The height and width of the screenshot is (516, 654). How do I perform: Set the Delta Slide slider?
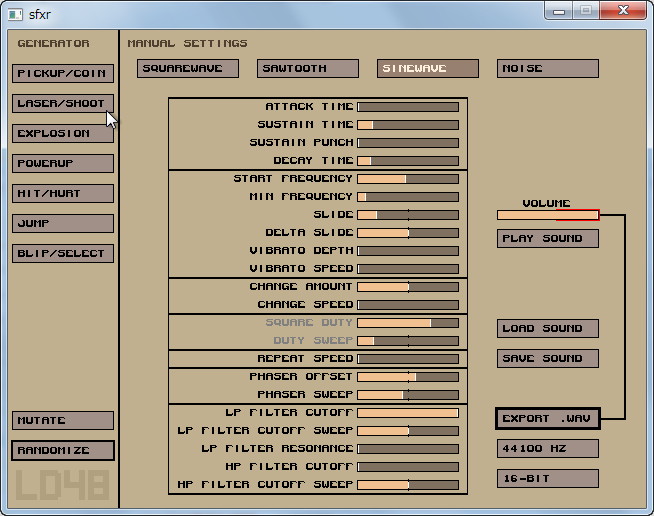[x=408, y=233]
